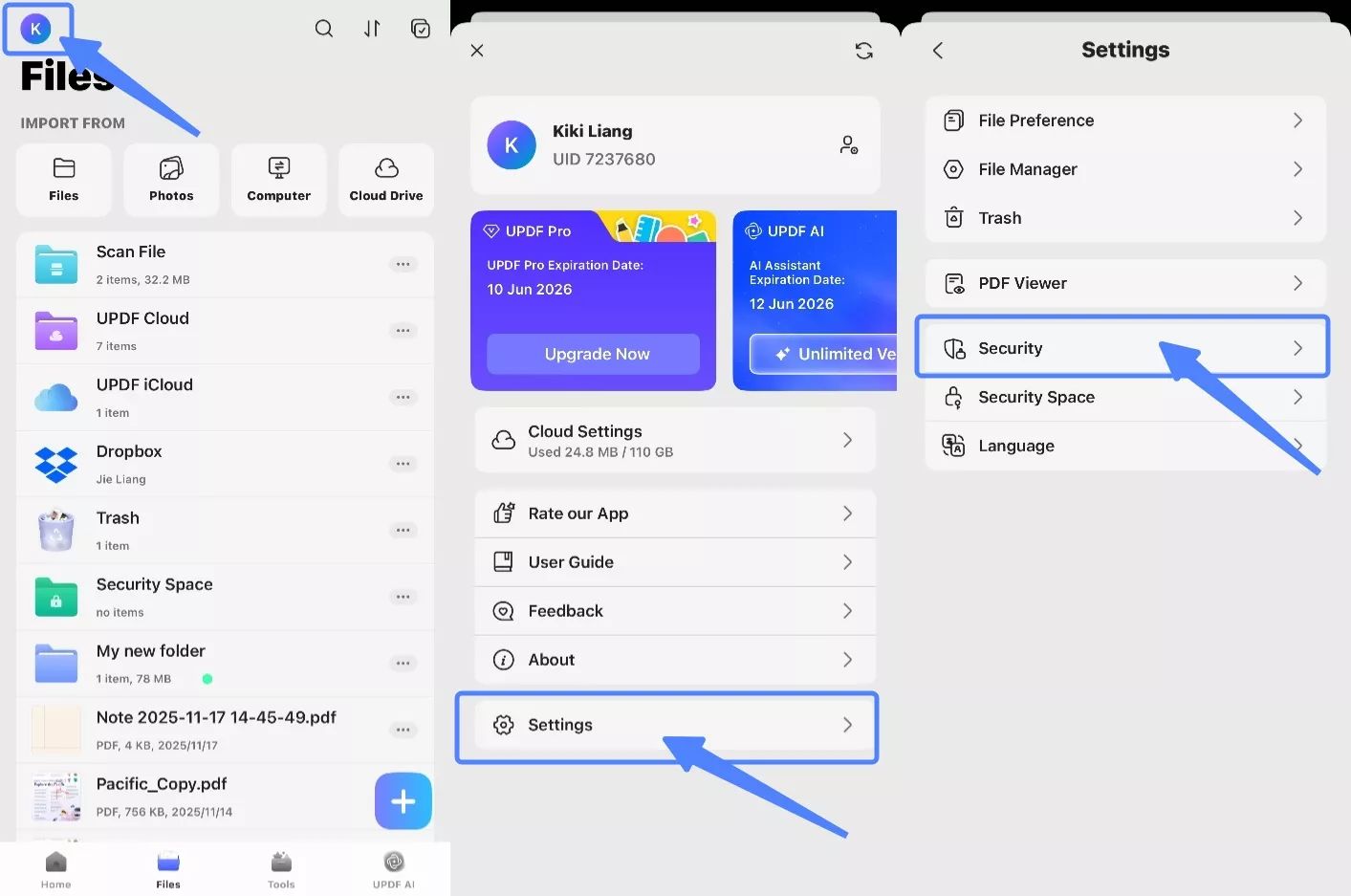Tap the sync icon in the profile panel
1351x896 pixels.
click(x=863, y=50)
